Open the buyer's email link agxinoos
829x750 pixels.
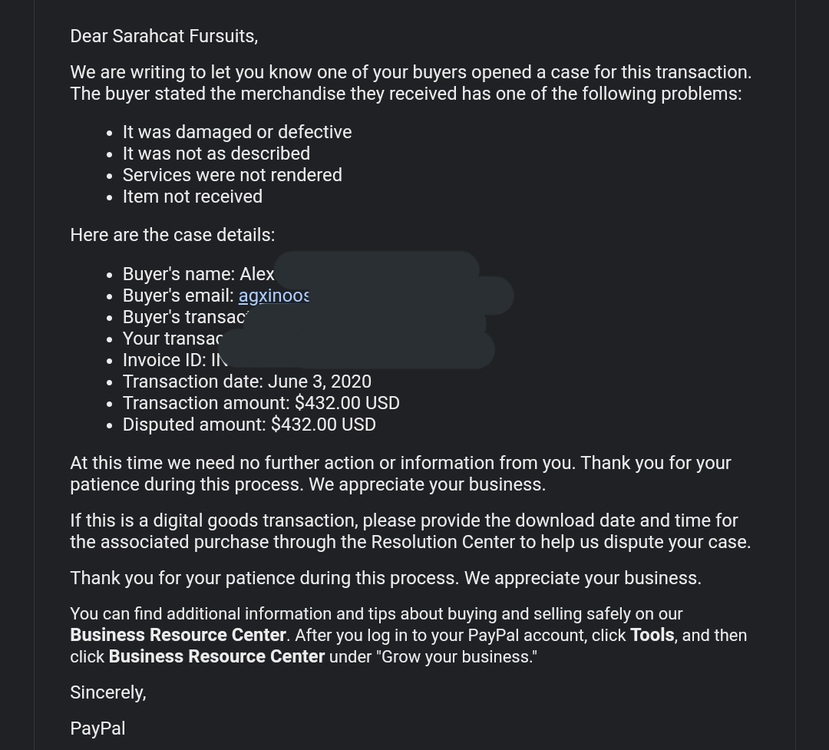click(x=274, y=296)
